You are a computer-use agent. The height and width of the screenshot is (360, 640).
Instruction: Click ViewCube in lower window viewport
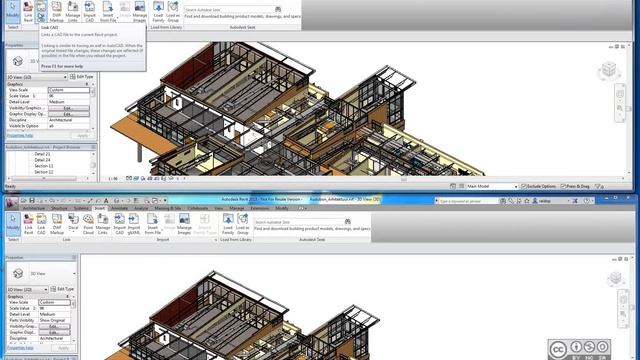pos(616,279)
